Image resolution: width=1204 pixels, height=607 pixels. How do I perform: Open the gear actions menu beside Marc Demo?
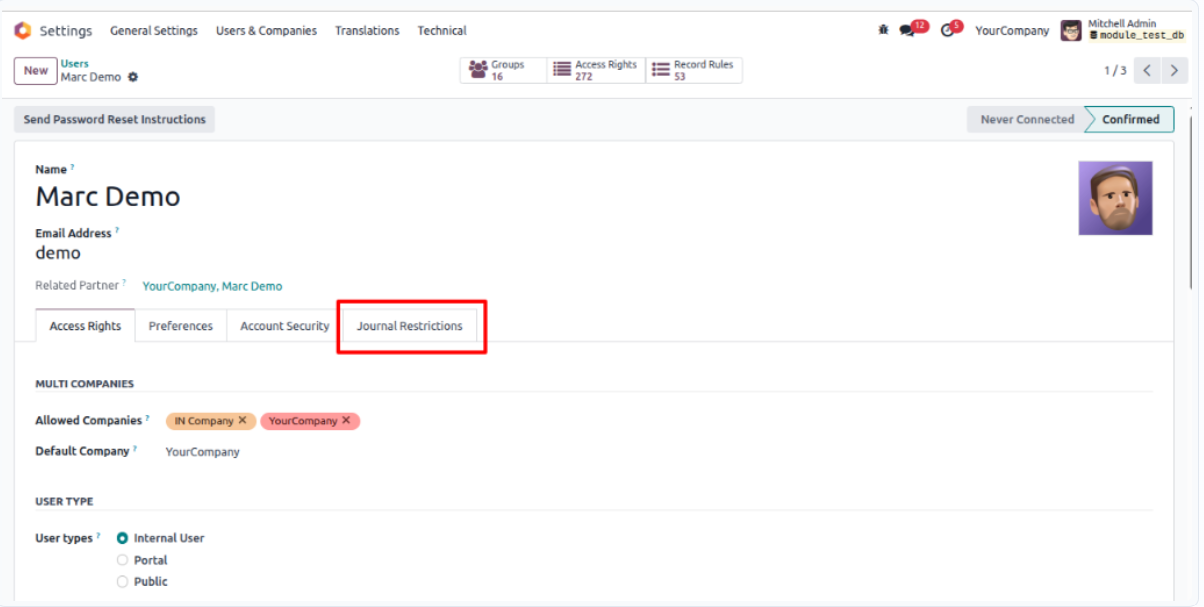point(133,77)
